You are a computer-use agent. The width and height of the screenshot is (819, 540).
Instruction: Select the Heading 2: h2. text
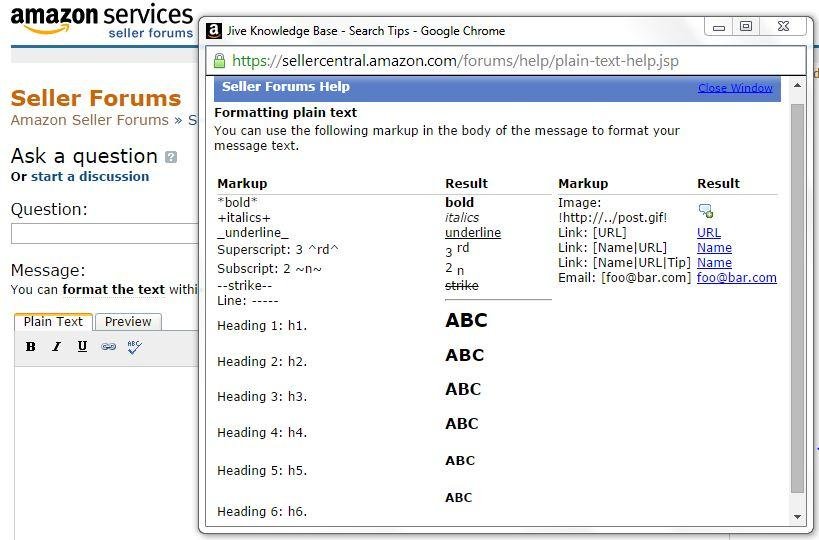pyautogui.click(x=262, y=361)
